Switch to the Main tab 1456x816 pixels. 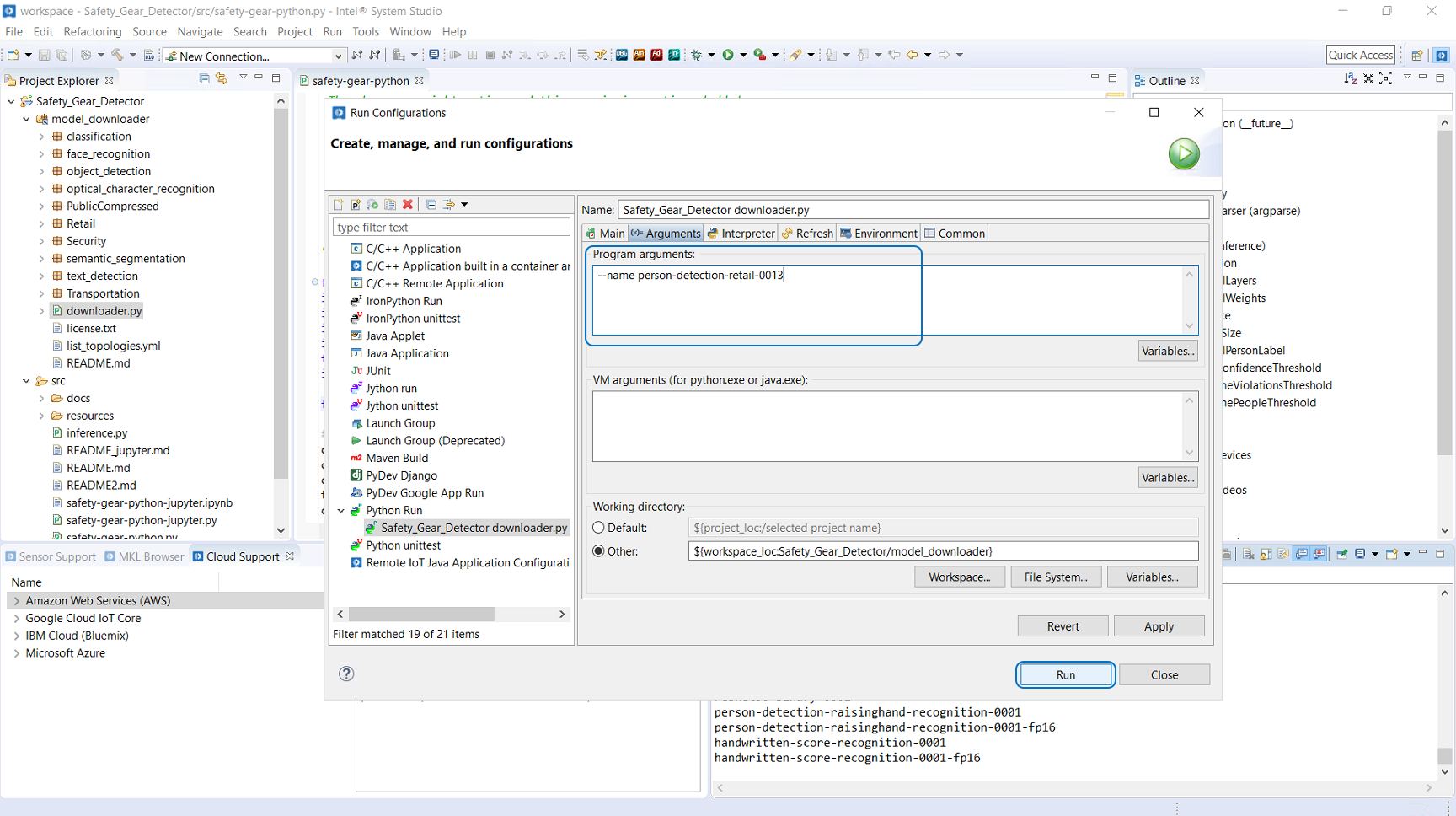pyautogui.click(x=606, y=234)
